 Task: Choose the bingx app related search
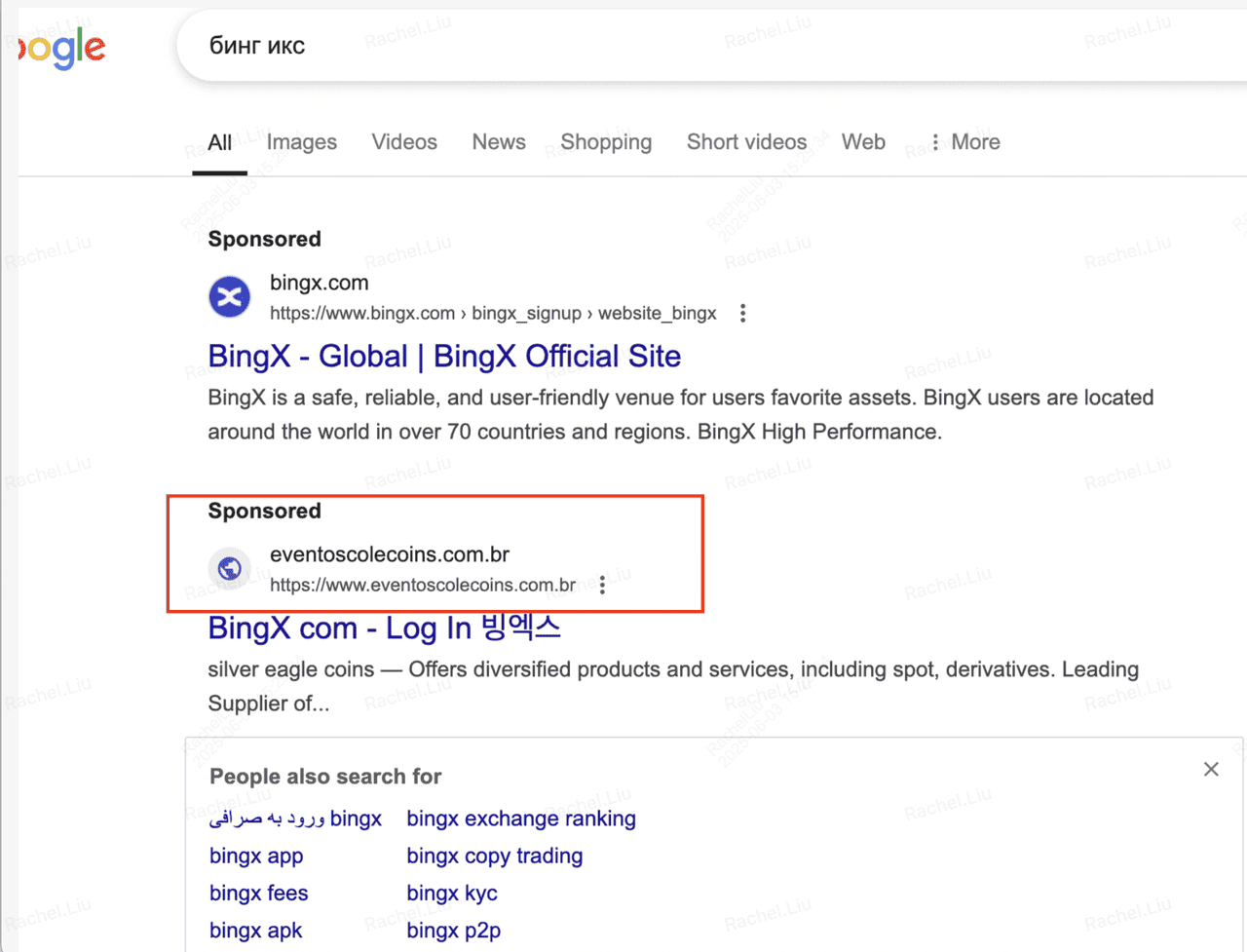pos(256,856)
